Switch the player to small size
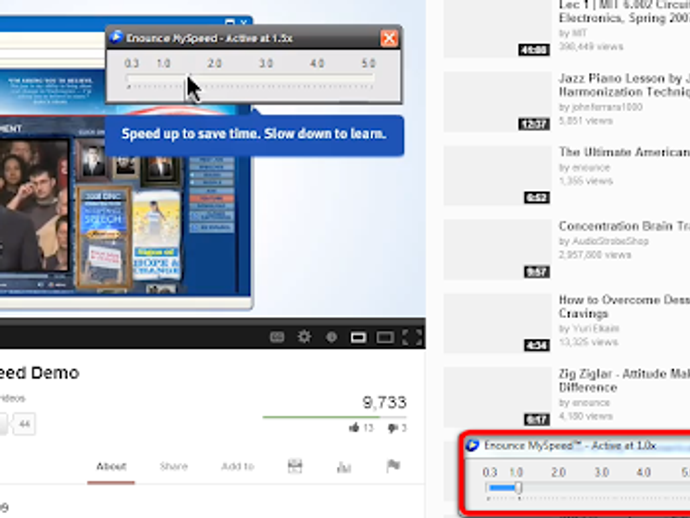 tap(358, 338)
